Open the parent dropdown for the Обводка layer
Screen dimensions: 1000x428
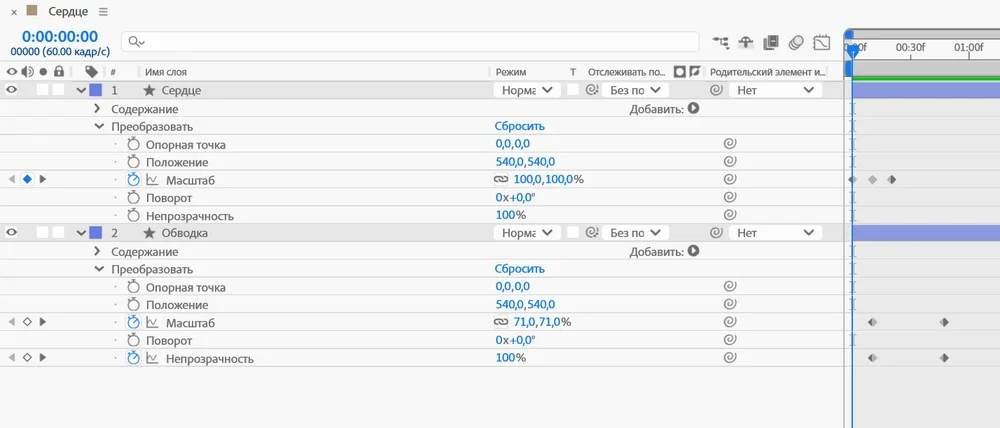point(775,233)
